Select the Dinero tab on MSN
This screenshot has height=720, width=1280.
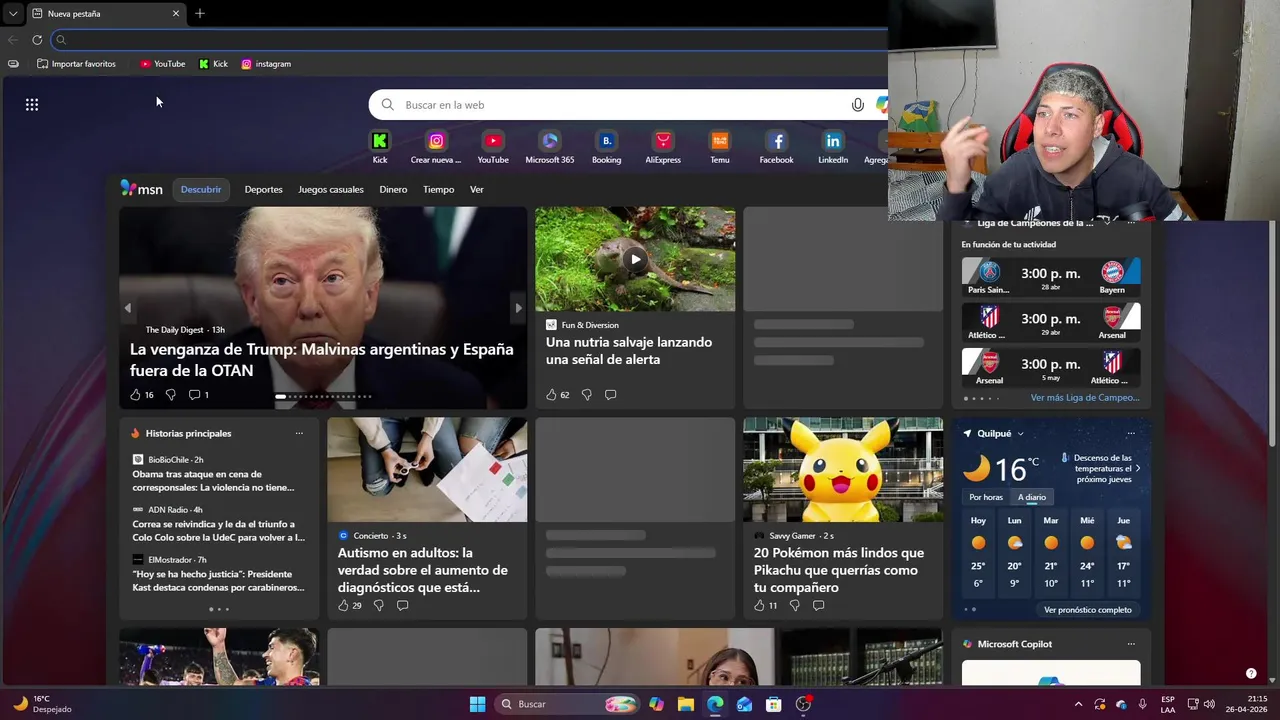click(393, 189)
